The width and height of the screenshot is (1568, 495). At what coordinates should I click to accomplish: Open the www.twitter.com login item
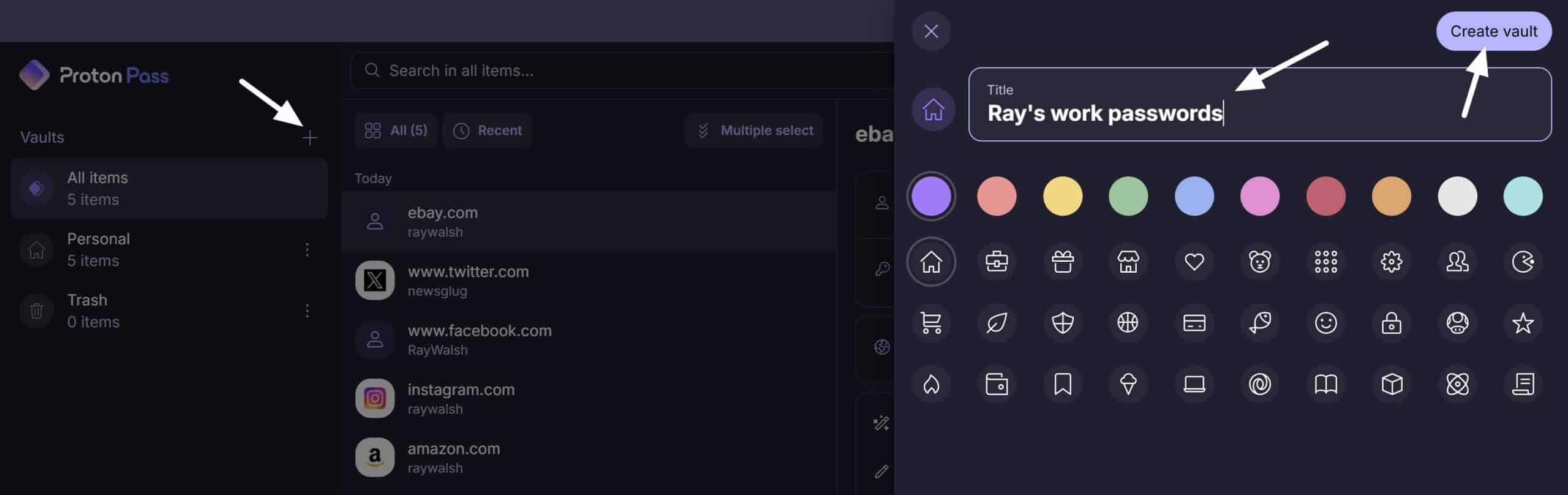(x=589, y=281)
